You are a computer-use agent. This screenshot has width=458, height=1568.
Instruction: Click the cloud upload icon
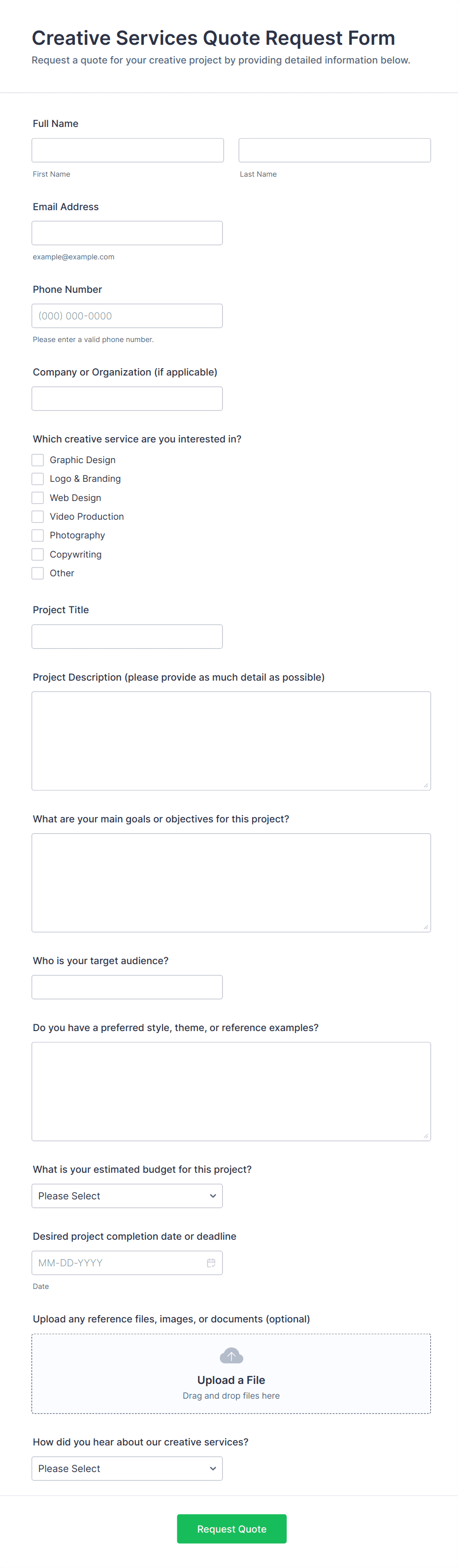click(x=231, y=1355)
